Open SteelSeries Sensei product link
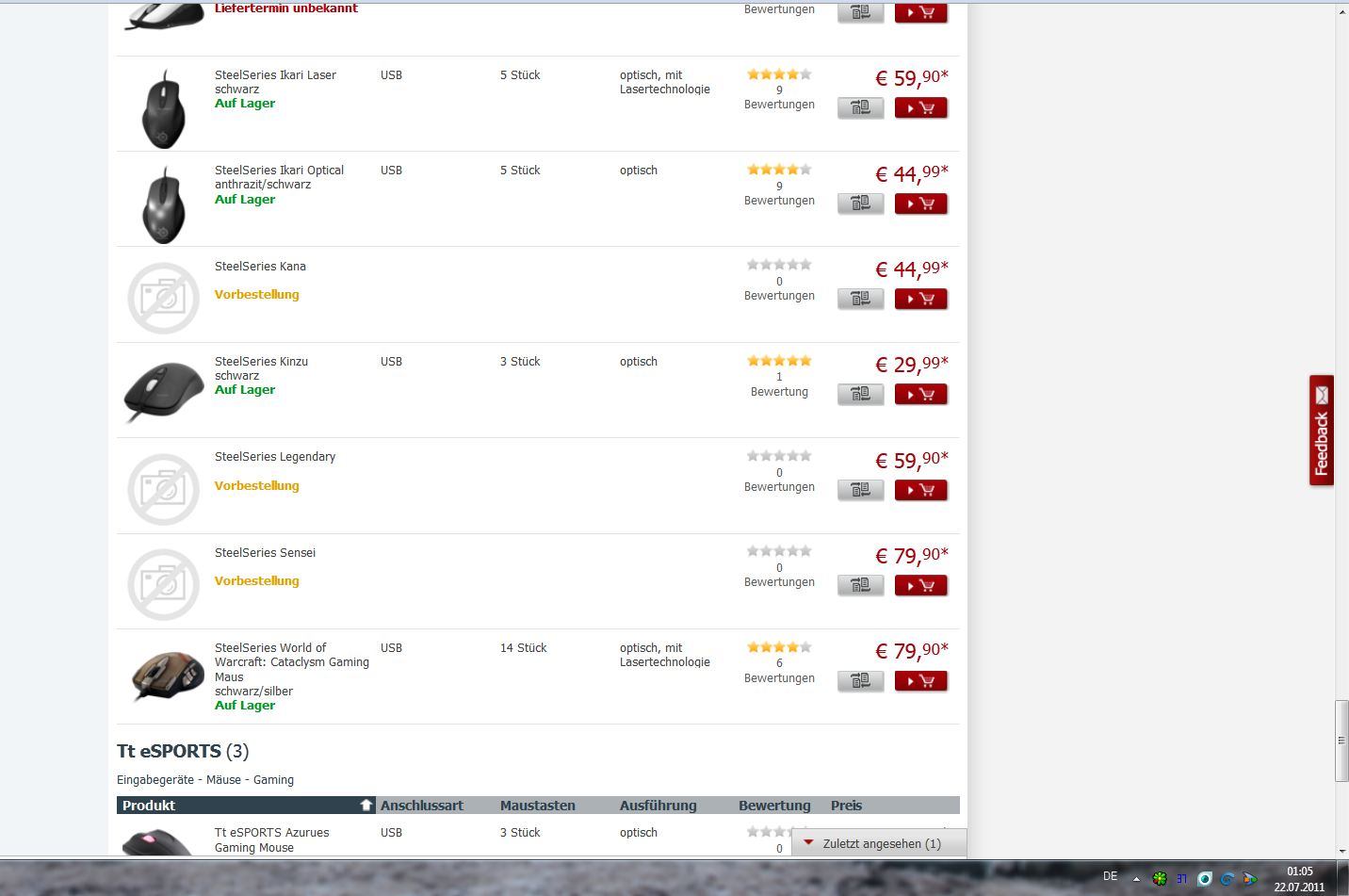 point(265,553)
